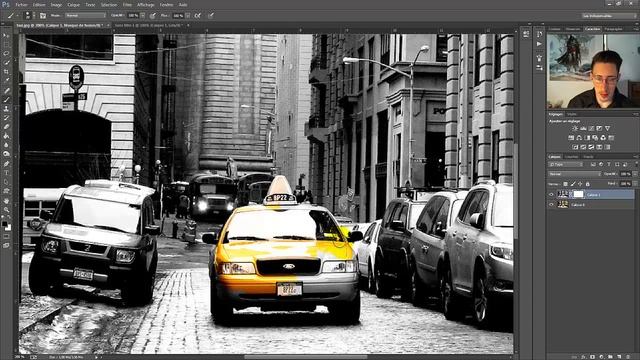Image resolution: width=640 pixels, height=360 pixels.
Task: Select the Clone Stamp tool
Action: pyautogui.click(x=6, y=109)
